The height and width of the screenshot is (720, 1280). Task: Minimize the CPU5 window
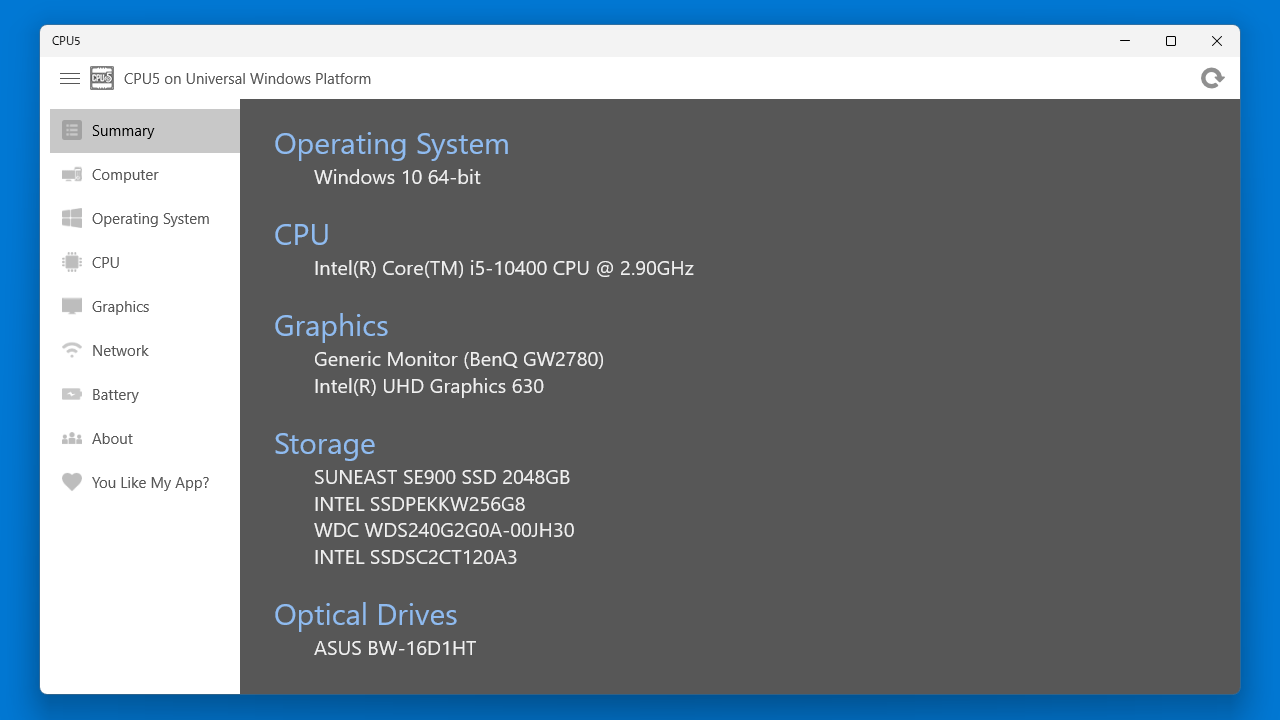click(x=1125, y=41)
